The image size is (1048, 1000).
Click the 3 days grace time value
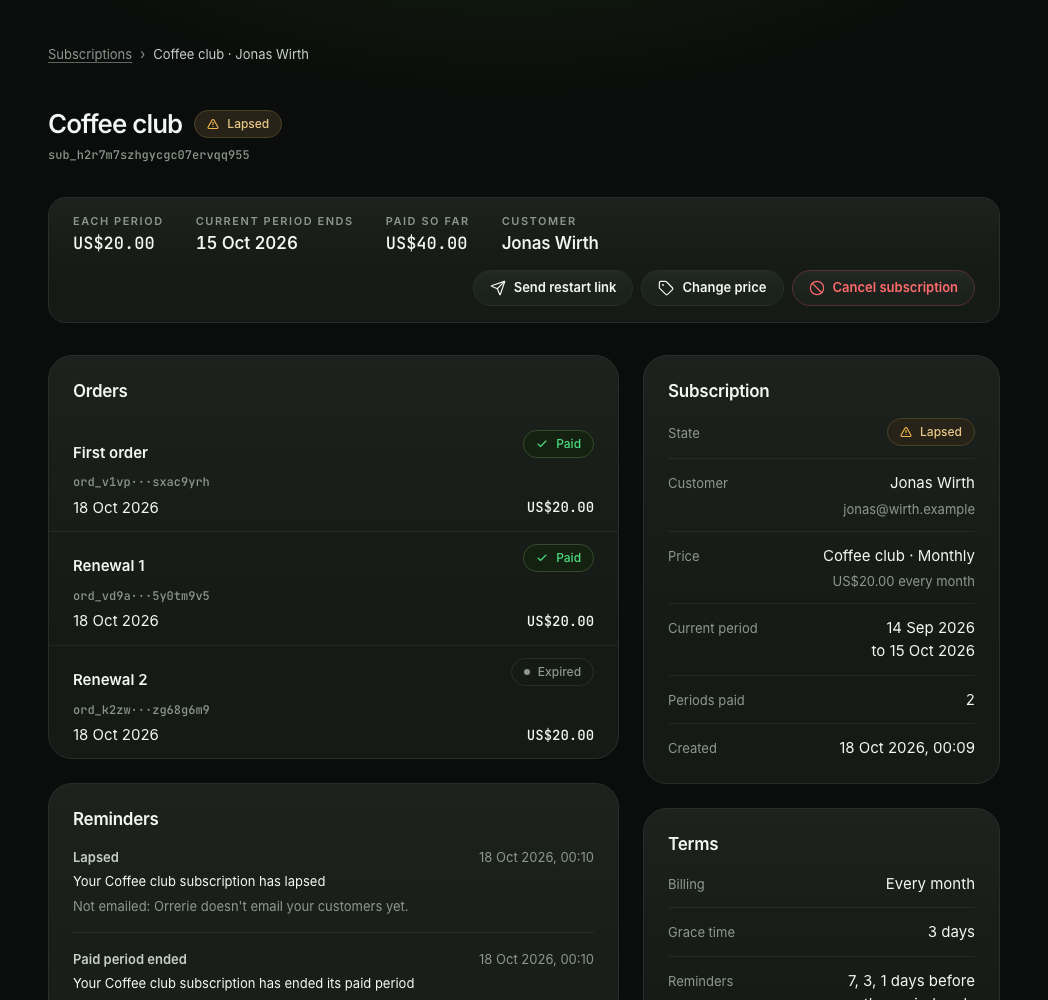pyautogui.click(x=951, y=932)
